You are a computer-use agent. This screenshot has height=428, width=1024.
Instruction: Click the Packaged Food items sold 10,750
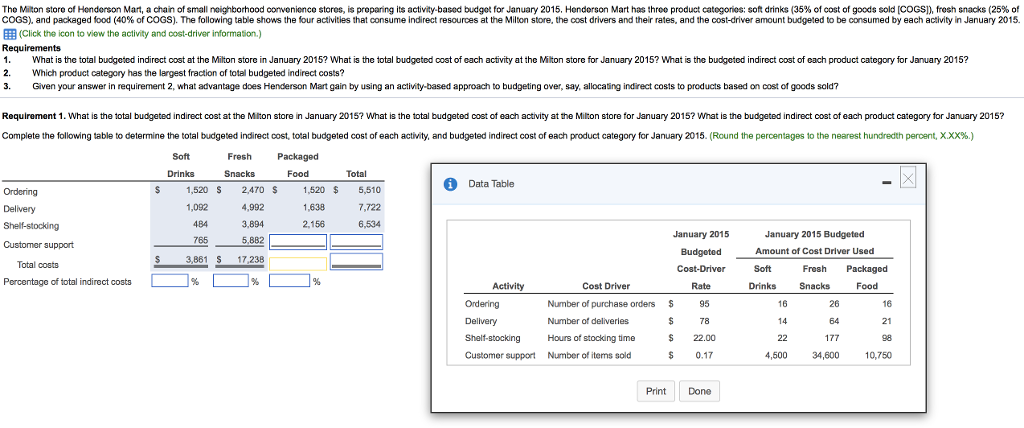pyautogui.click(x=878, y=355)
